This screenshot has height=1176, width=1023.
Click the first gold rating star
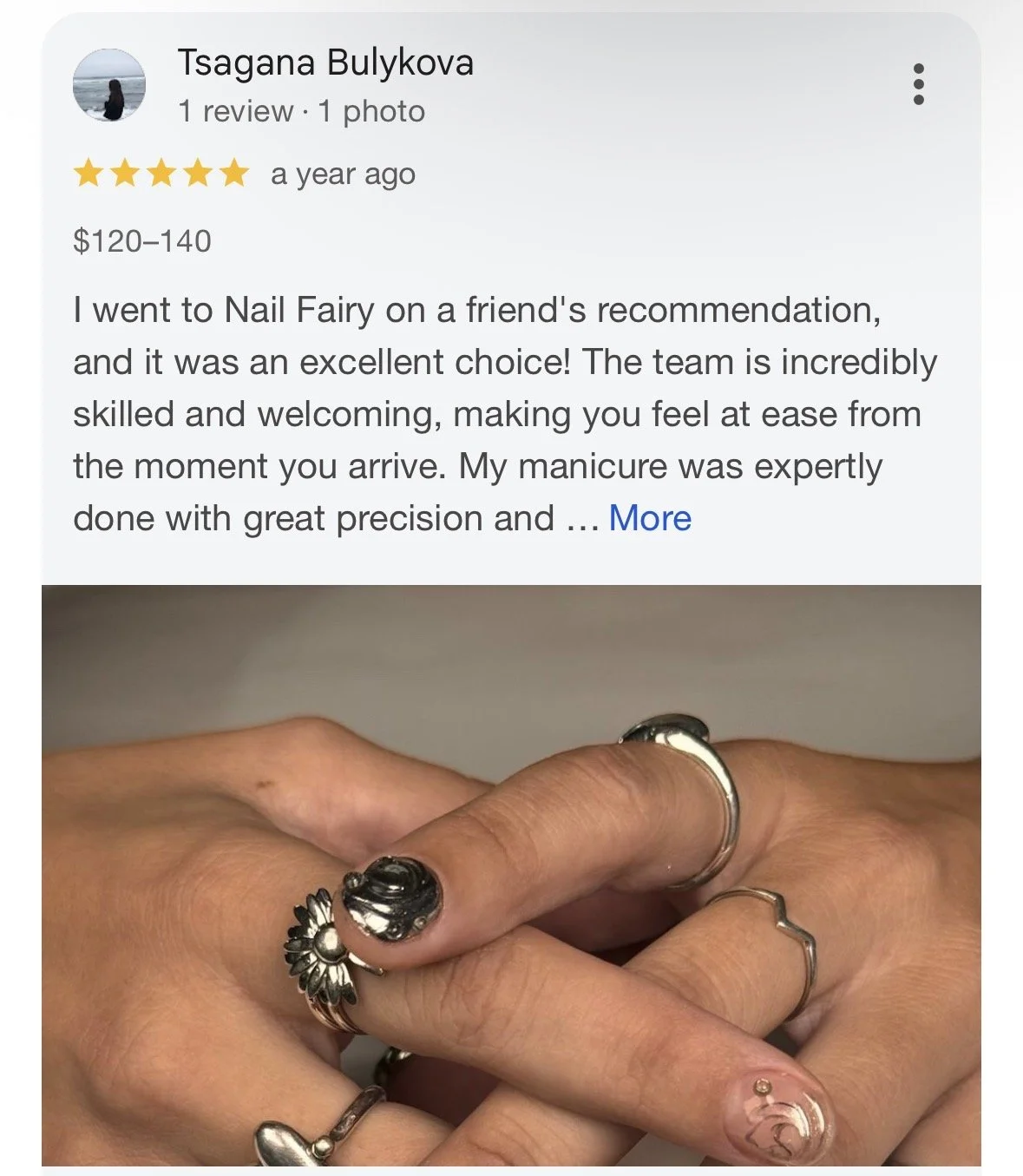click(88, 174)
